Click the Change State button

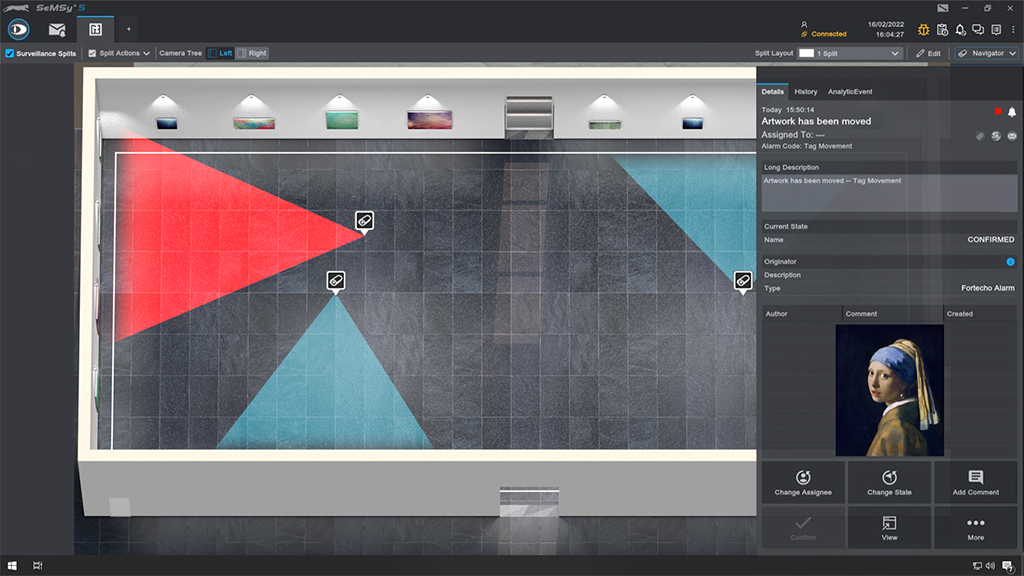coord(889,482)
